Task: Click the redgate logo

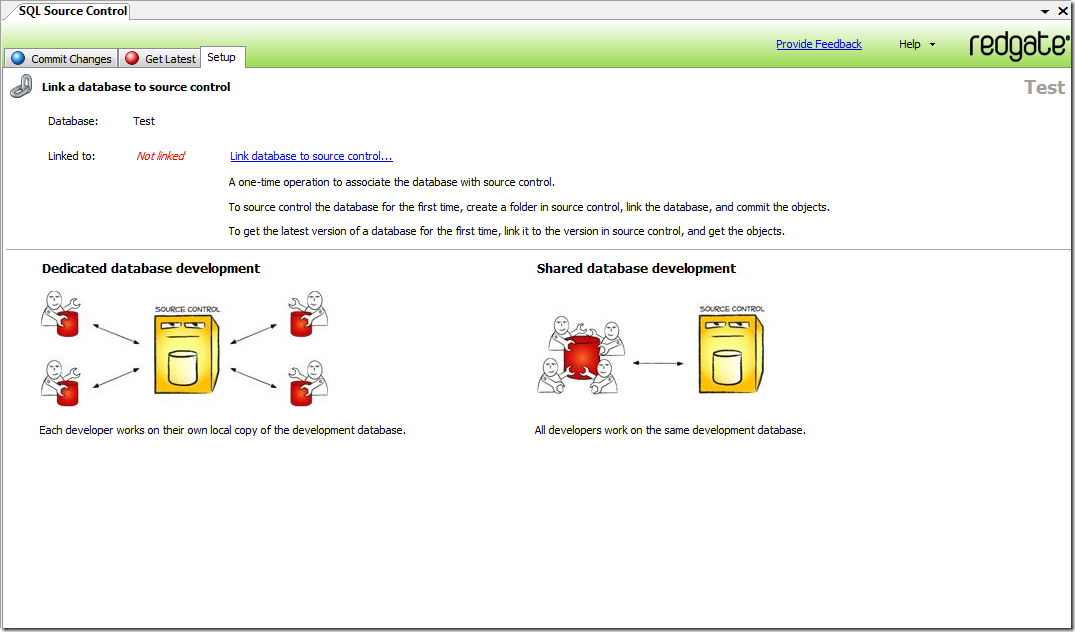Action: tap(1019, 45)
